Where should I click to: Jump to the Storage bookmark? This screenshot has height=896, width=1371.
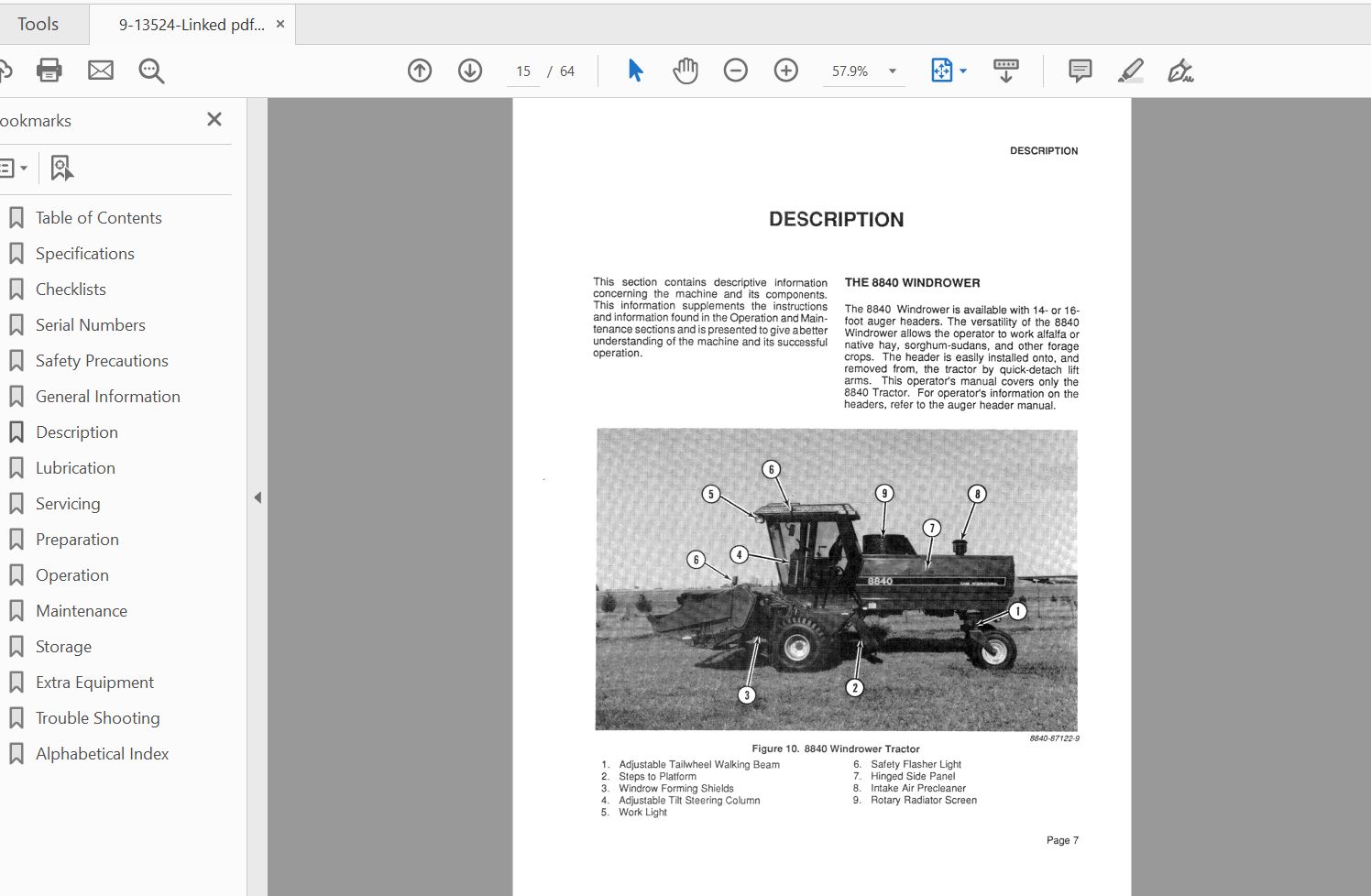pos(63,647)
